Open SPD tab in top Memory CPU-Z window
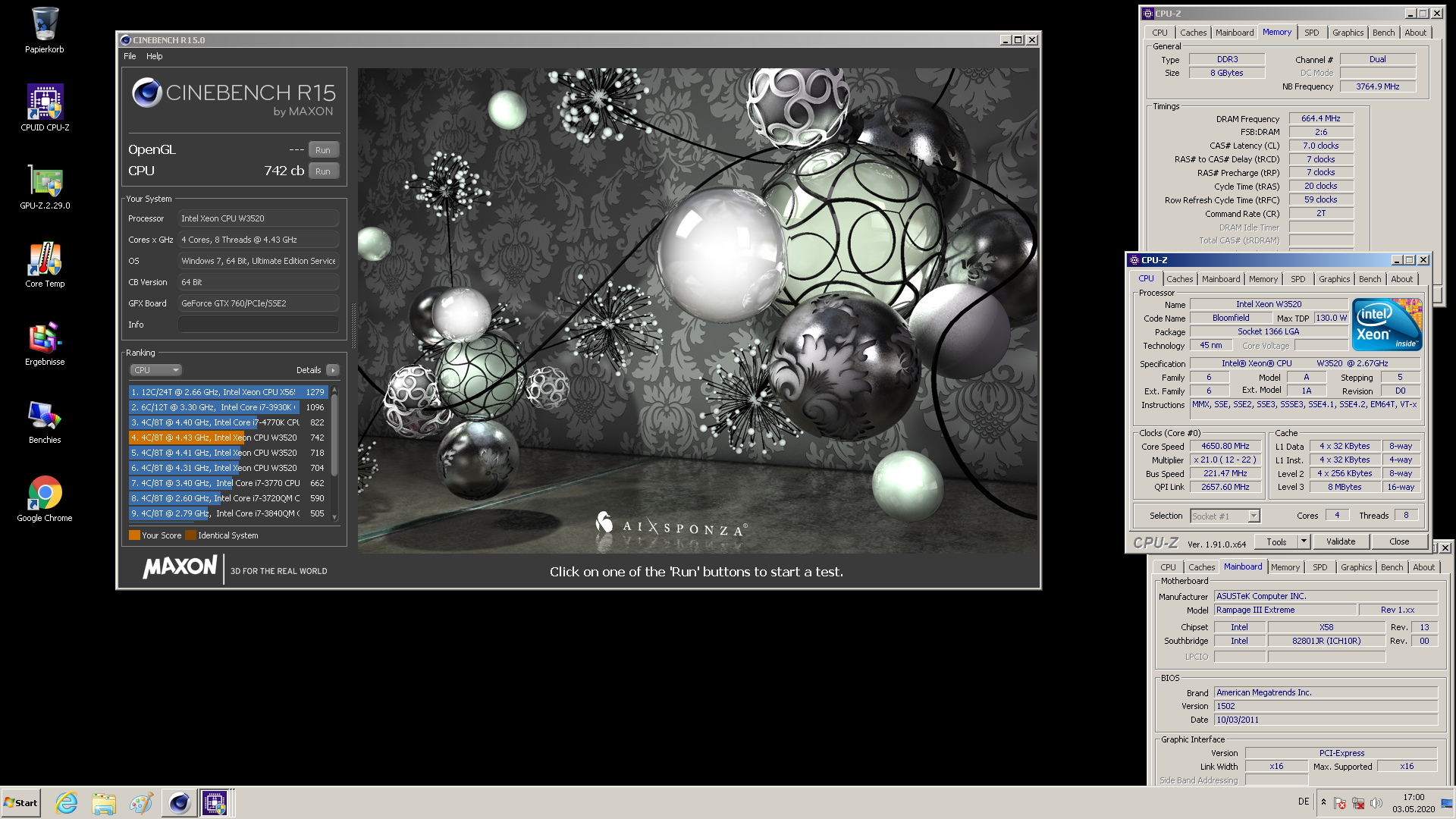This screenshot has width=1456, height=819. pos(1312,33)
